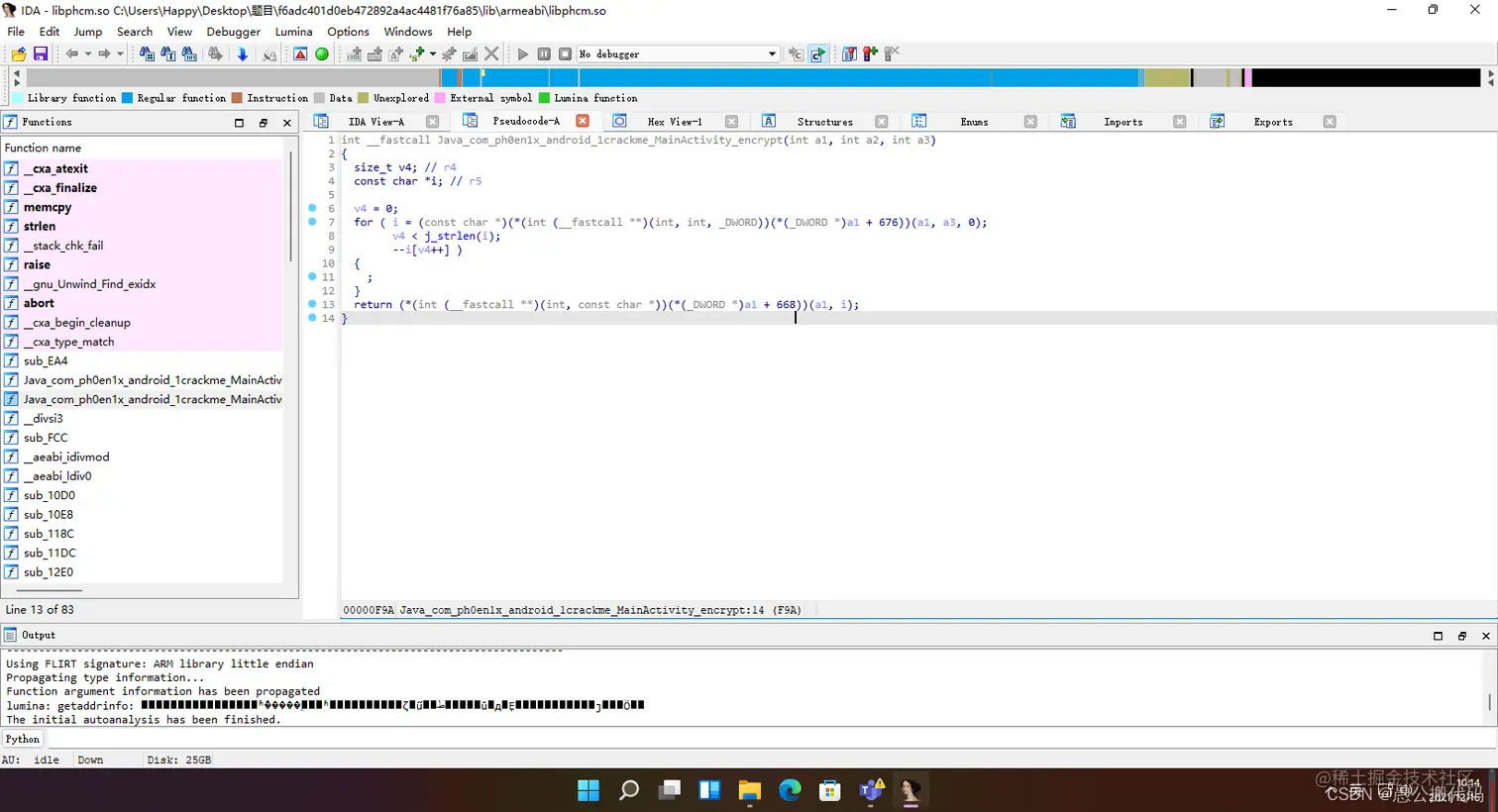Image resolution: width=1498 pixels, height=812 pixels.
Task: Click the search byte sequence icon
Action: coord(189,54)
